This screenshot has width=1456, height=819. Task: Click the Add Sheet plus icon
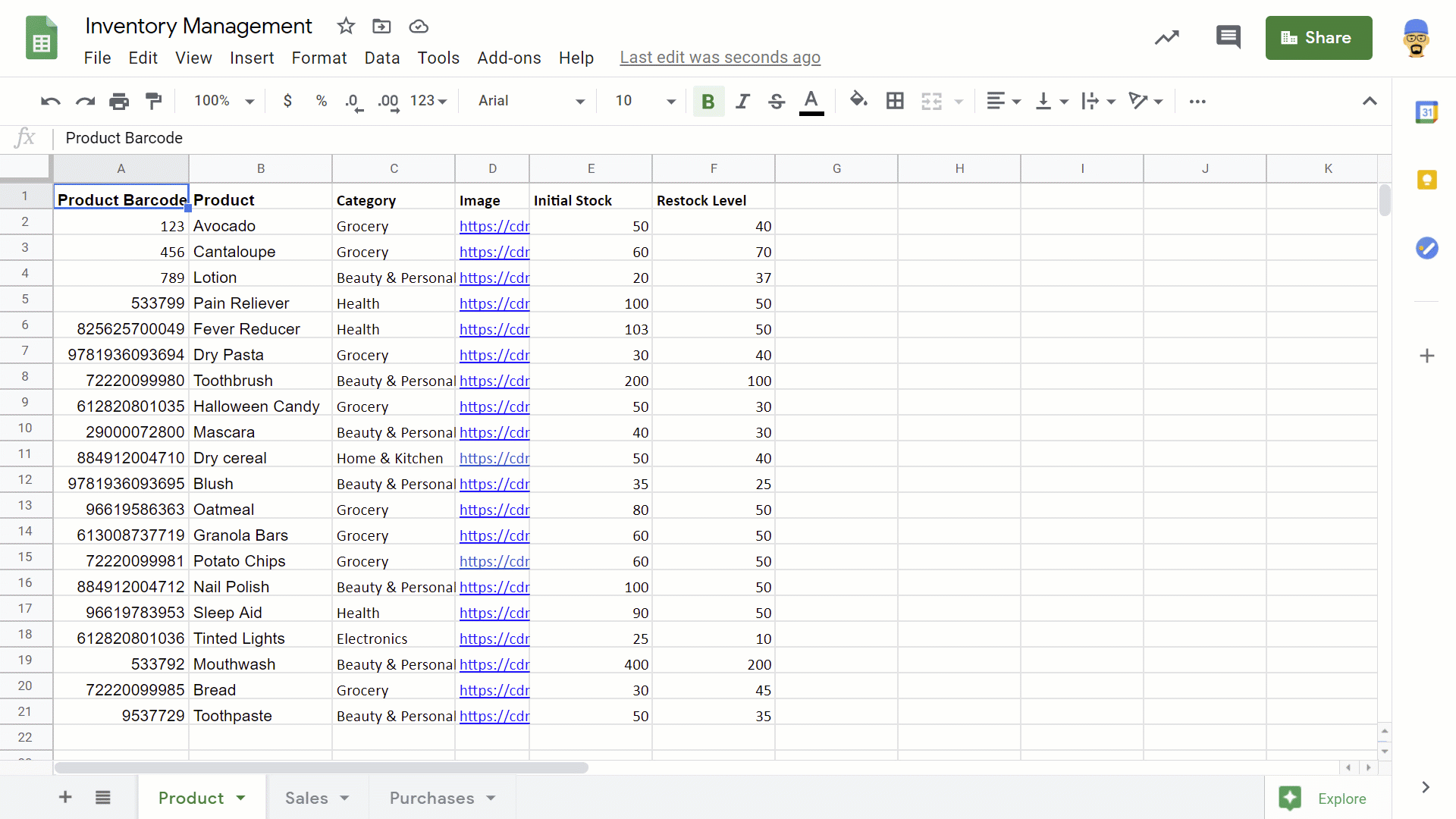pyautogui.click(x=64, y=797)
